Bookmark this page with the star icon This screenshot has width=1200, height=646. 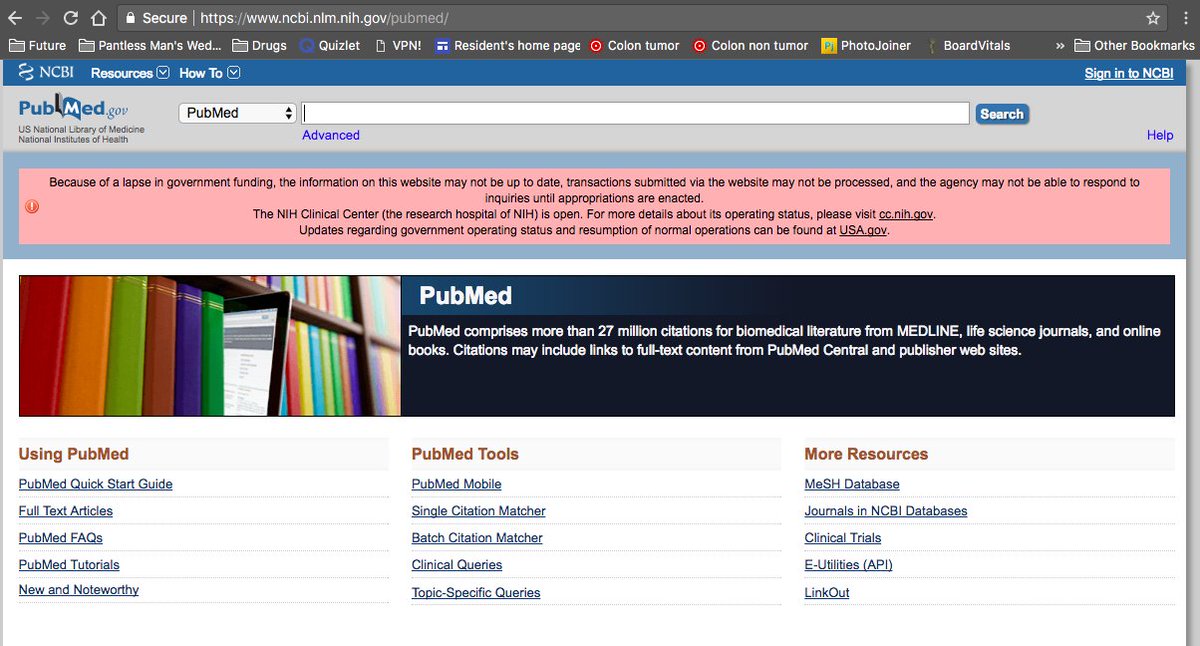coord(1153,18)
